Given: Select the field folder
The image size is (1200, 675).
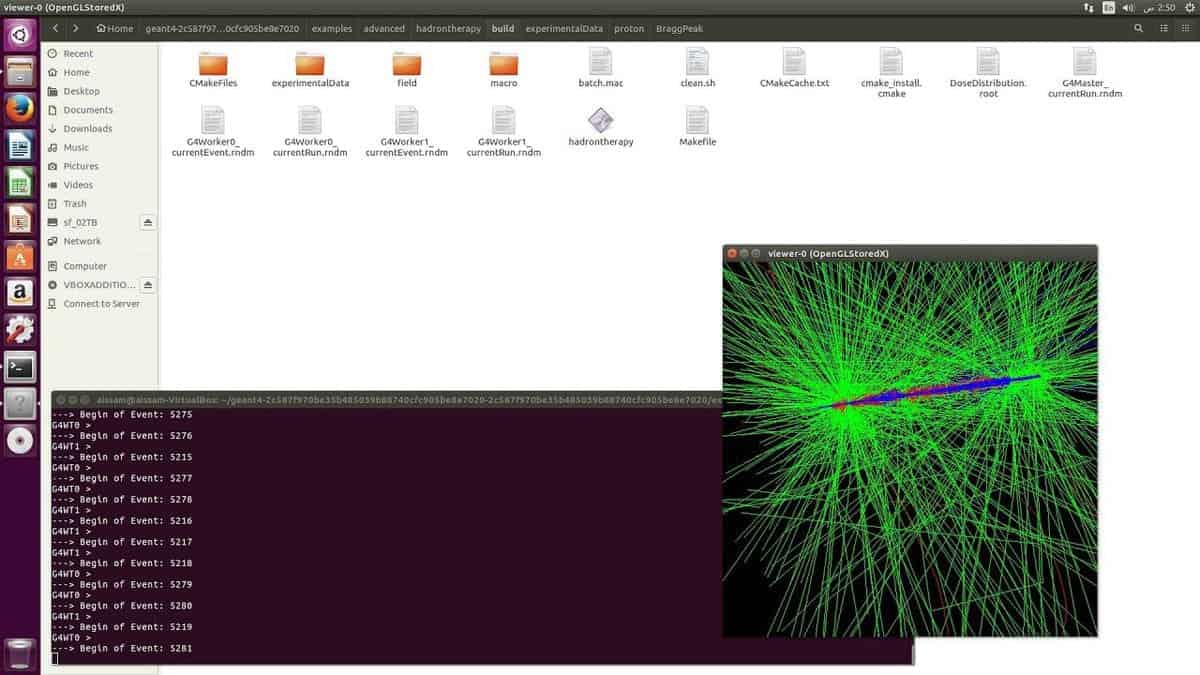Looking at the screenshot, I should point(407,69).
